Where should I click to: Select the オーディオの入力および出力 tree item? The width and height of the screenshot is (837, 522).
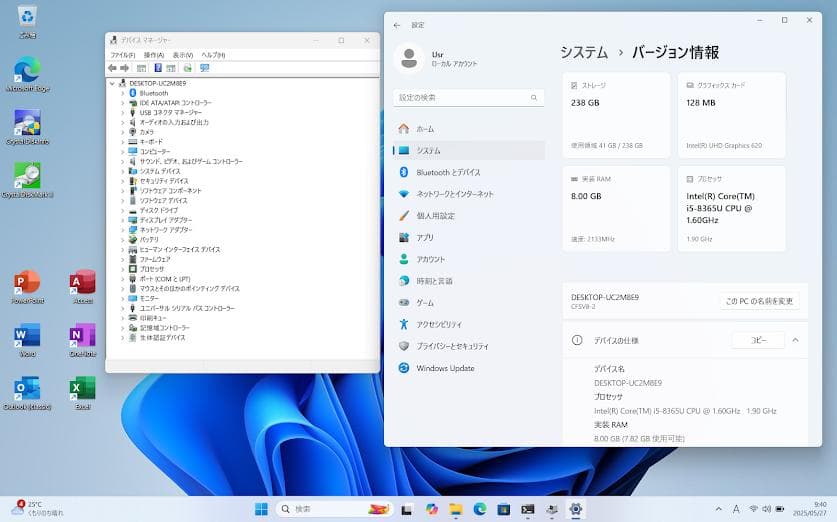(x=173, y=122)
